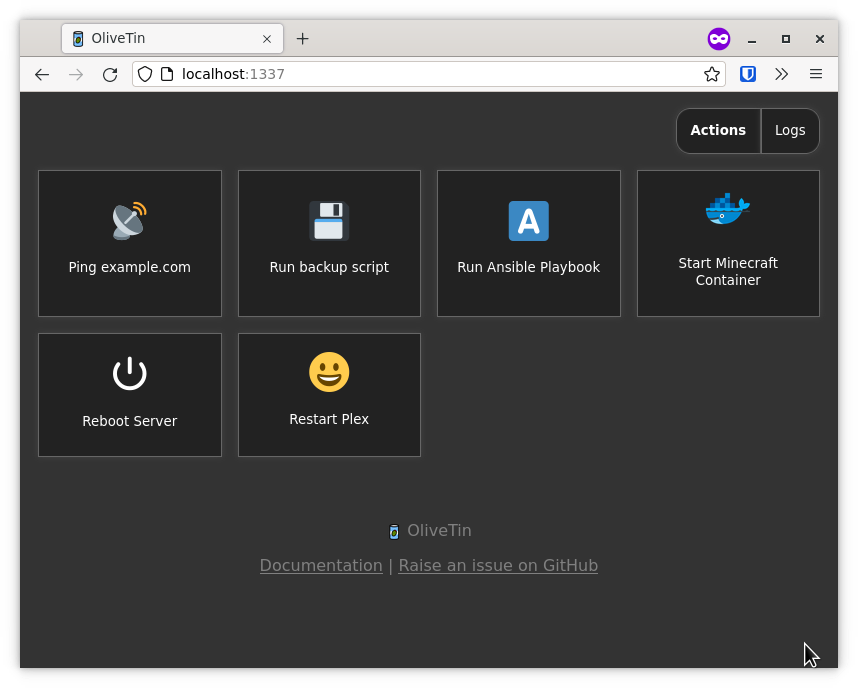Open the browser hamburger menu

(x=816, y=74)
